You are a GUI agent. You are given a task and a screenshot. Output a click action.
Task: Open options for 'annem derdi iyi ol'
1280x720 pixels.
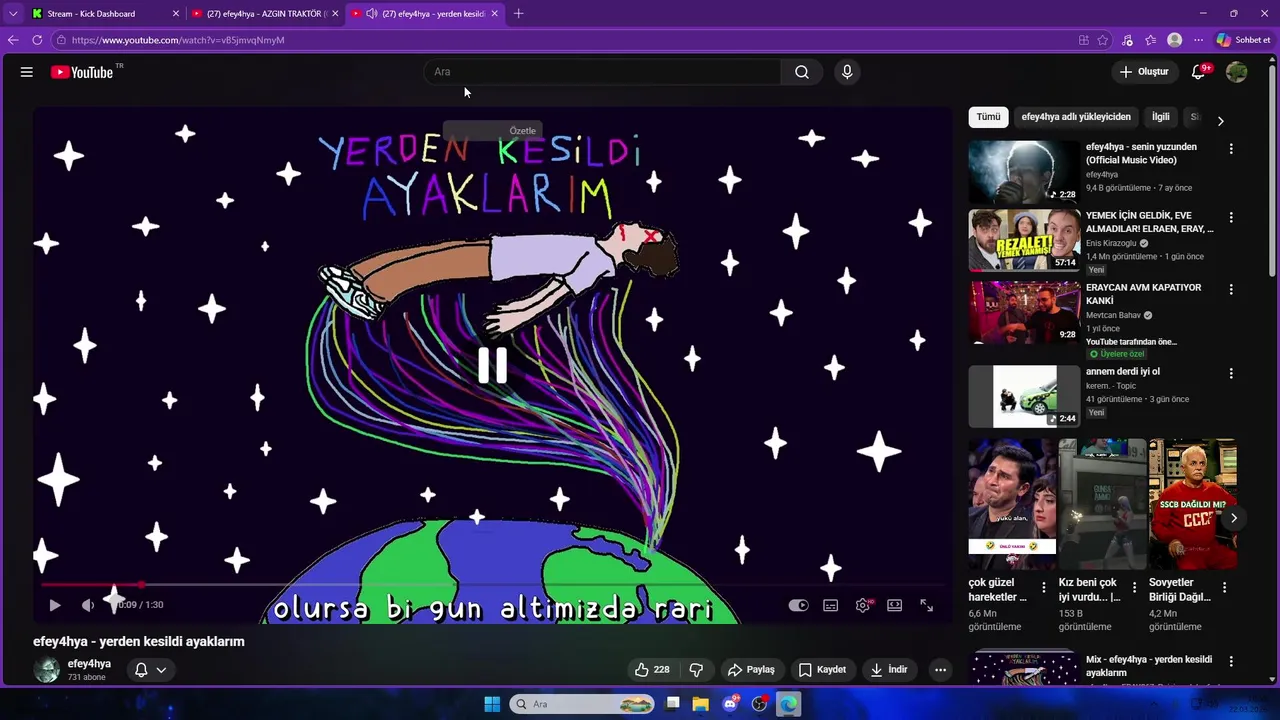(1231, 373)
